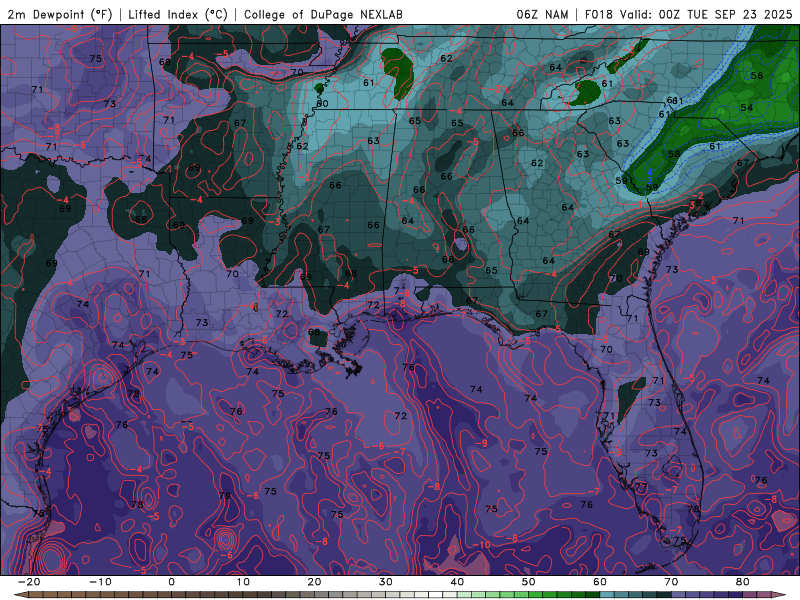Click the dewpoint value 58 on the map

tap(674, 154)
